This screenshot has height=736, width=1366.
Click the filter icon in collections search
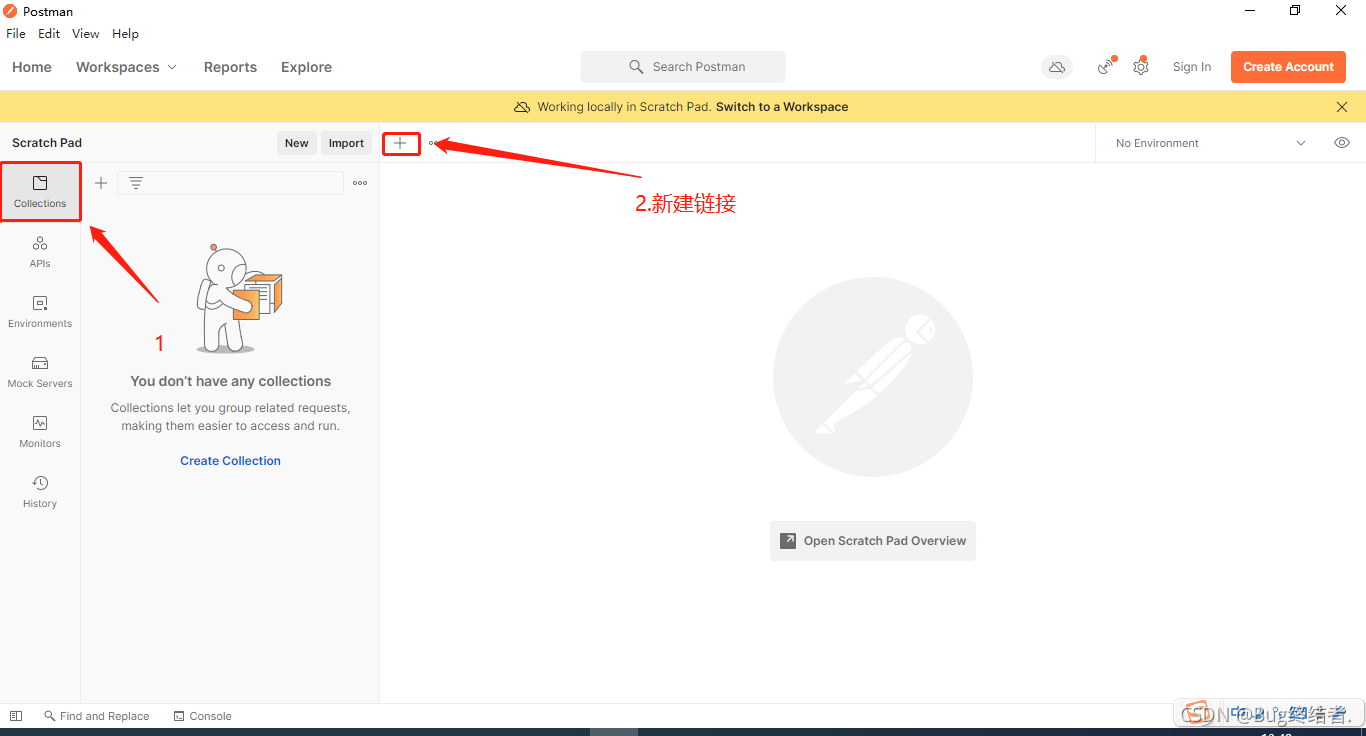coord(136,183)
